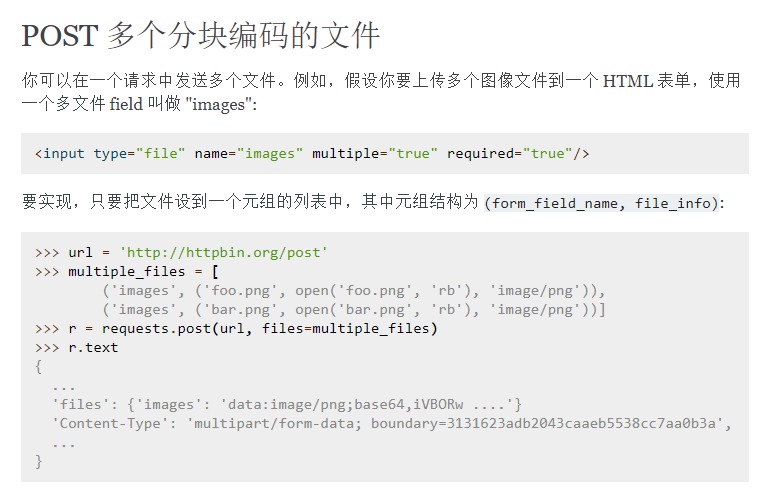Click required="true" in the input tag

click(x=509, y=153)
